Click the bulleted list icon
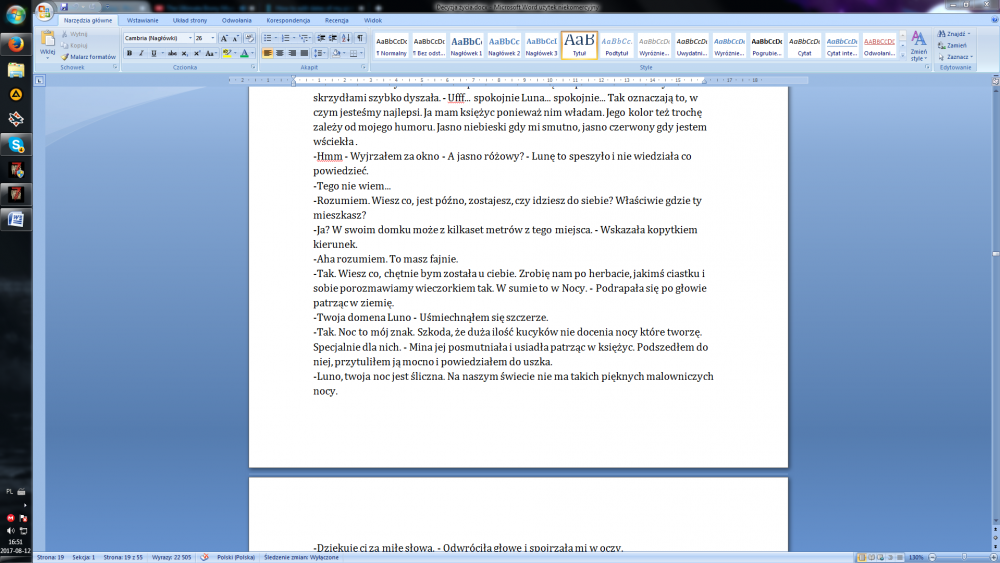The width and height of the screenshot is (1000, 563). click(x=269, y=38)
